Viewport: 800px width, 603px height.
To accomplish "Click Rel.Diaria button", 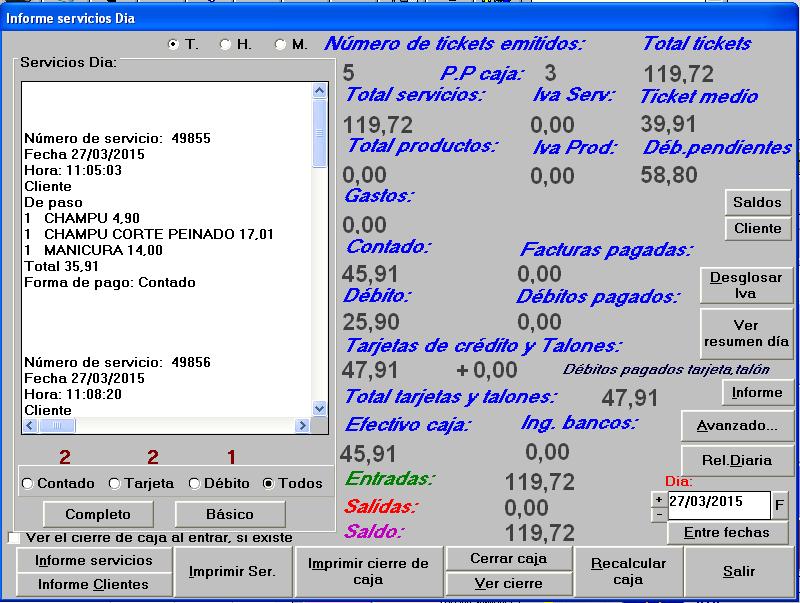I will tap(737, 460).
